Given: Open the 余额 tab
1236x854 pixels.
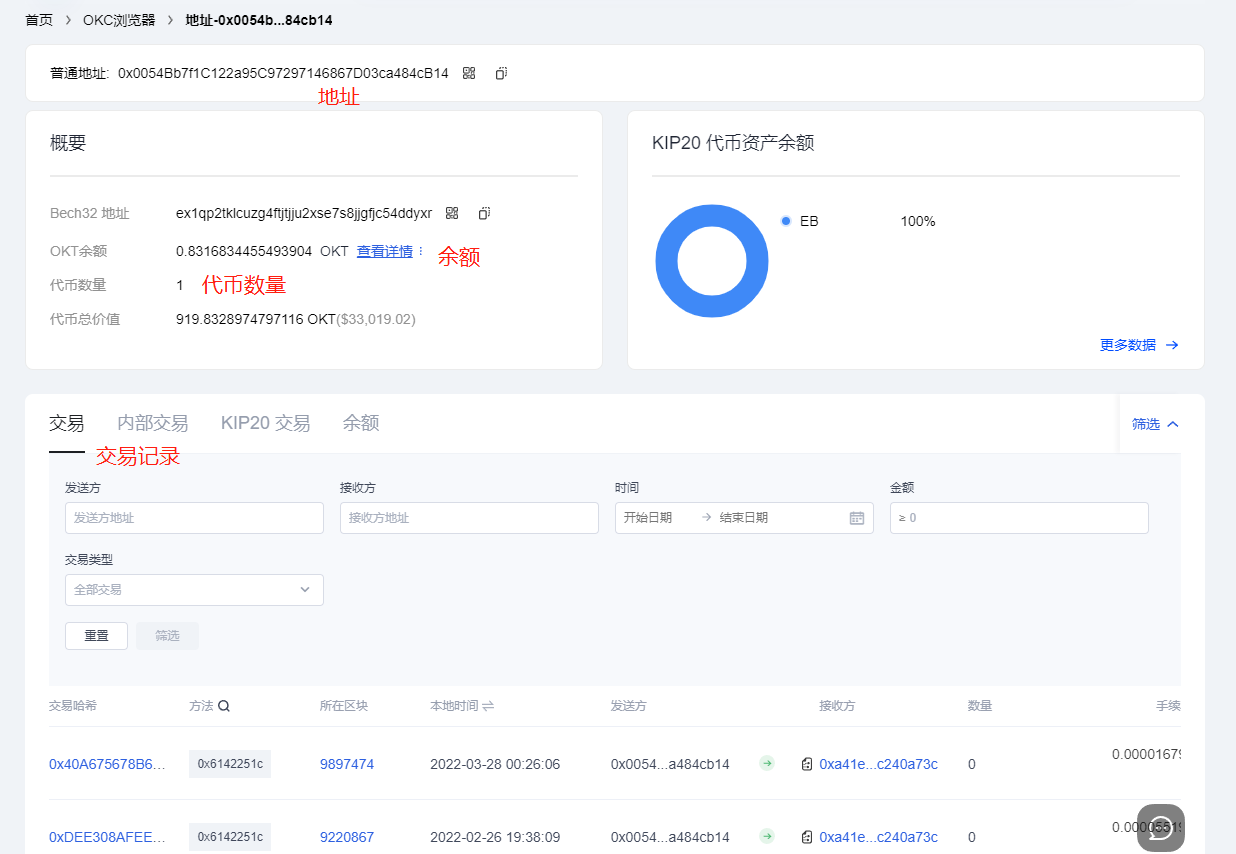Looking at the screenshot, I should click(x=360, y=423).
